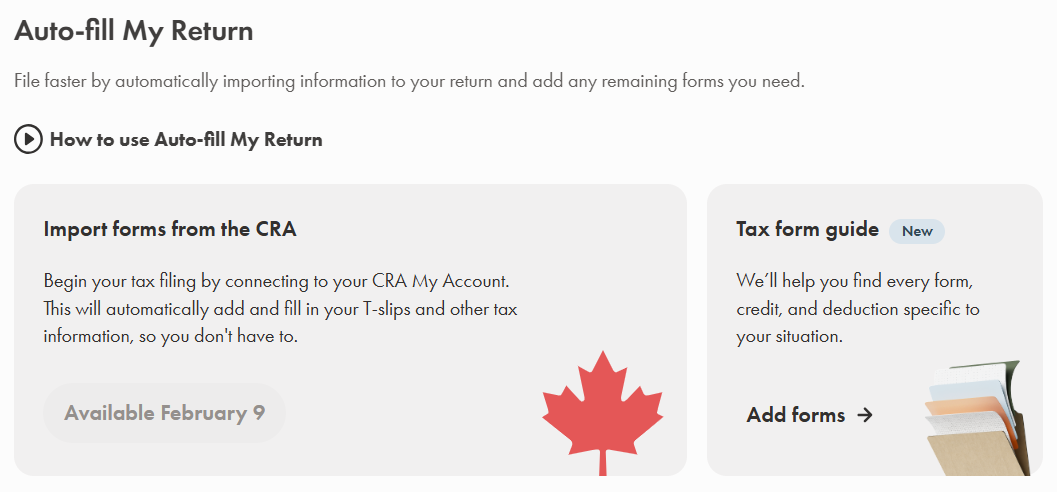Image resolution: width=1057 pixels, height=492 pixels.
Task: Click the "information, so you don't have to." line
Action: pyautogui.click(x=170, y=337)
